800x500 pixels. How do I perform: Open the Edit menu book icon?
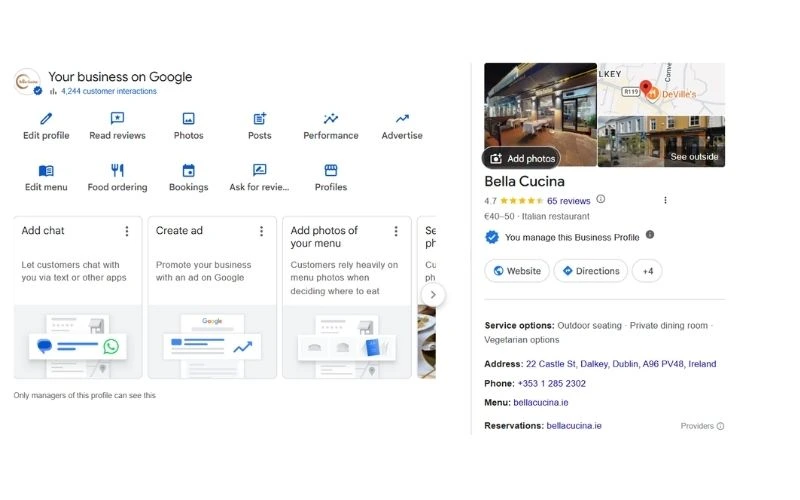(x=46, y=170)
